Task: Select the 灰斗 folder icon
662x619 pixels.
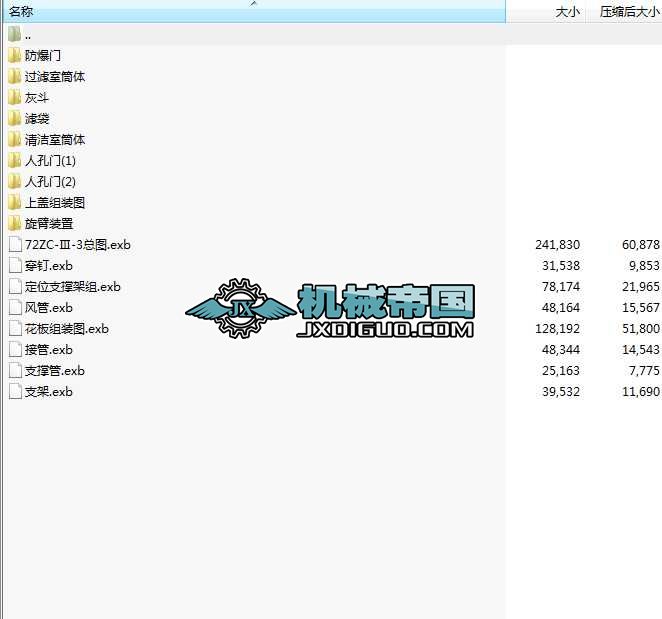Action: tap(14, 98)
